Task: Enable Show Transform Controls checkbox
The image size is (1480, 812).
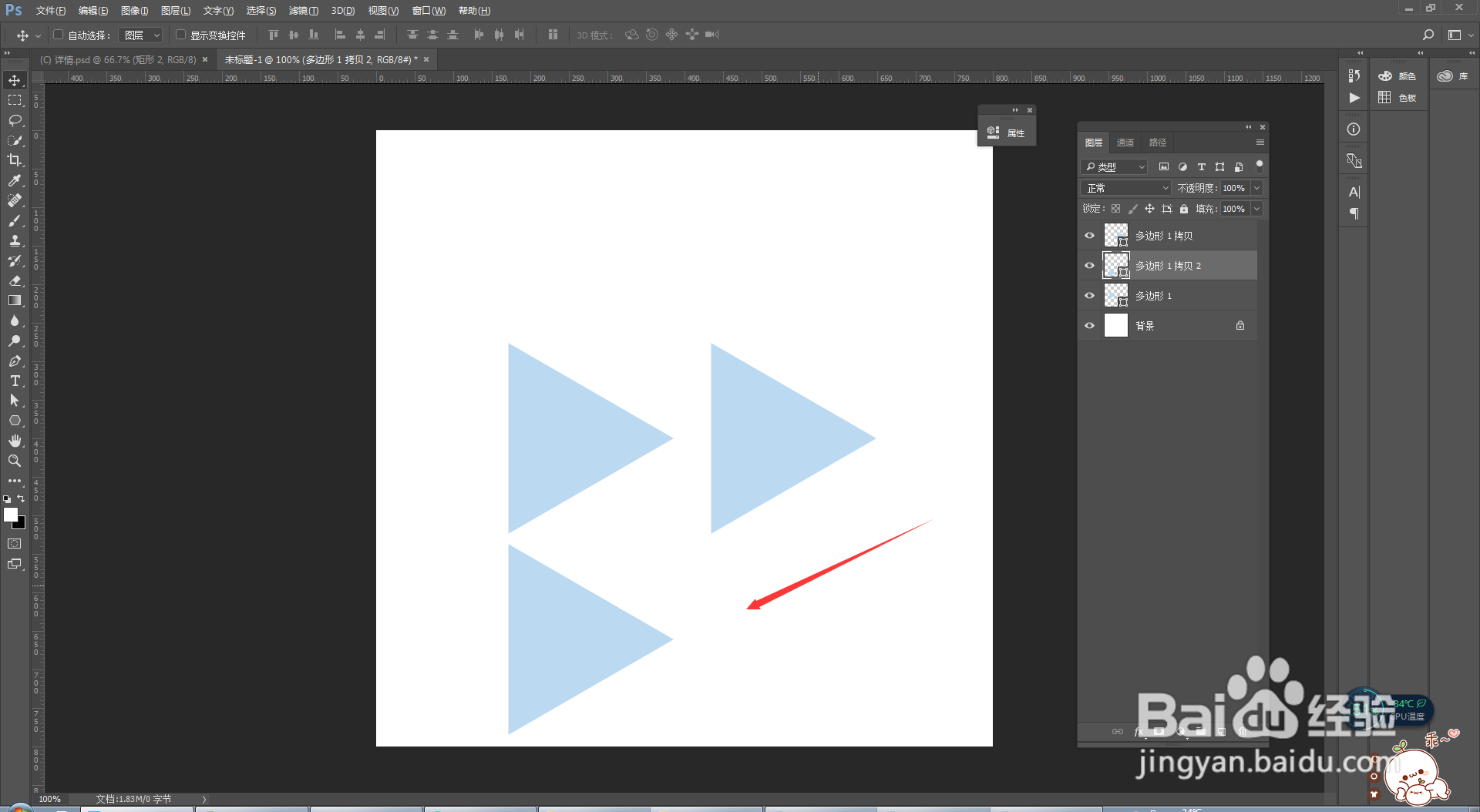Action: [180, 35]
